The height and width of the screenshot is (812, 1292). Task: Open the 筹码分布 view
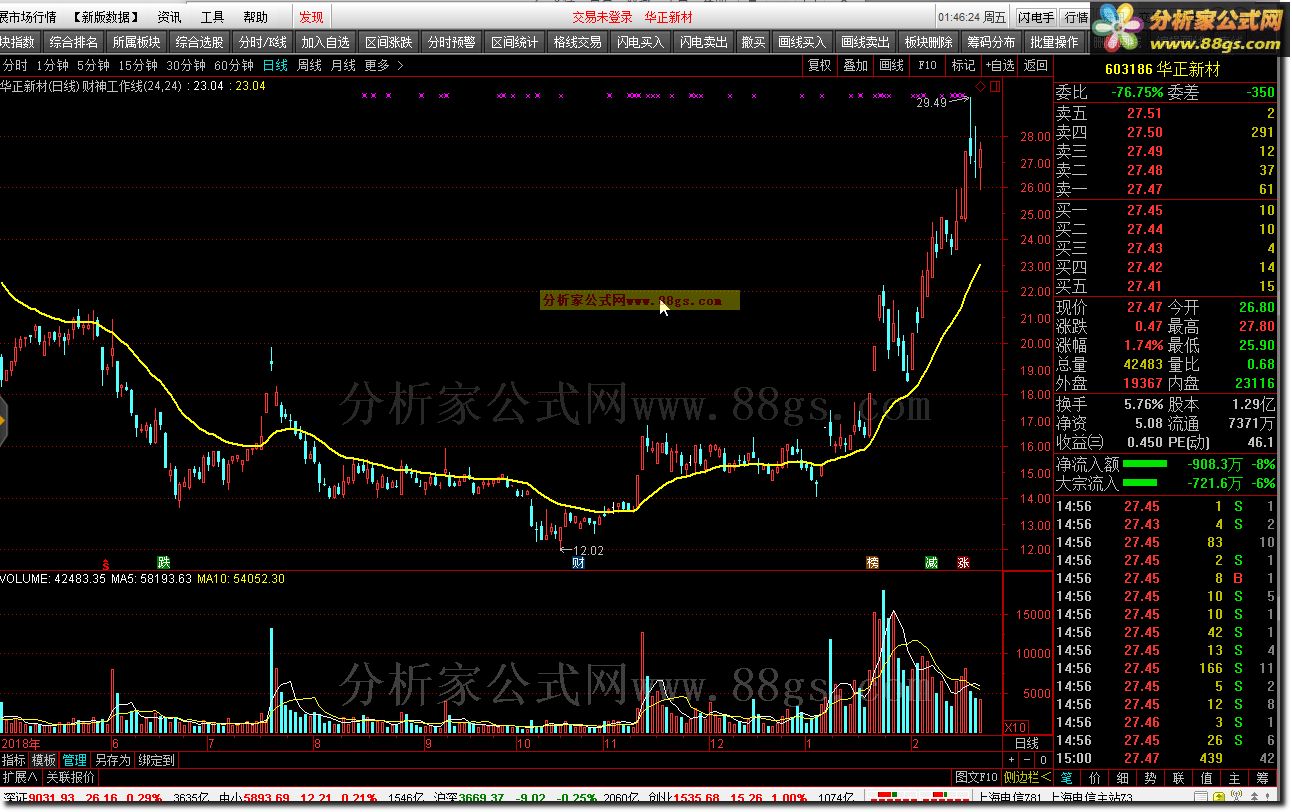point(992,42)
